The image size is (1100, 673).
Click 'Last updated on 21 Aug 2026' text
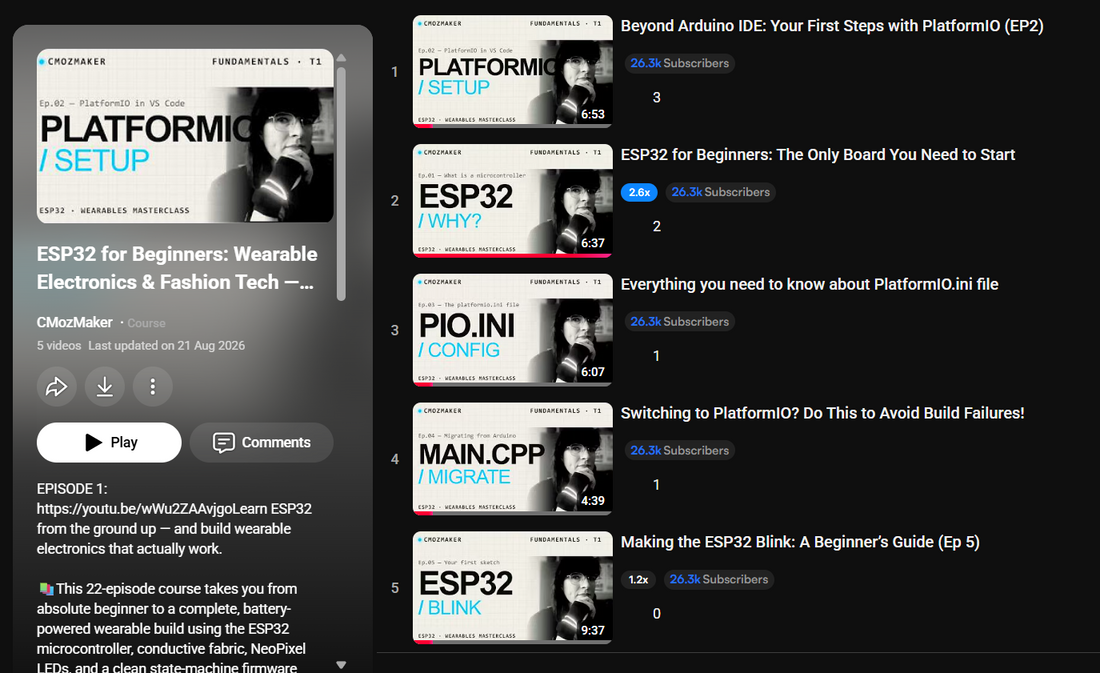coord(166,345)
